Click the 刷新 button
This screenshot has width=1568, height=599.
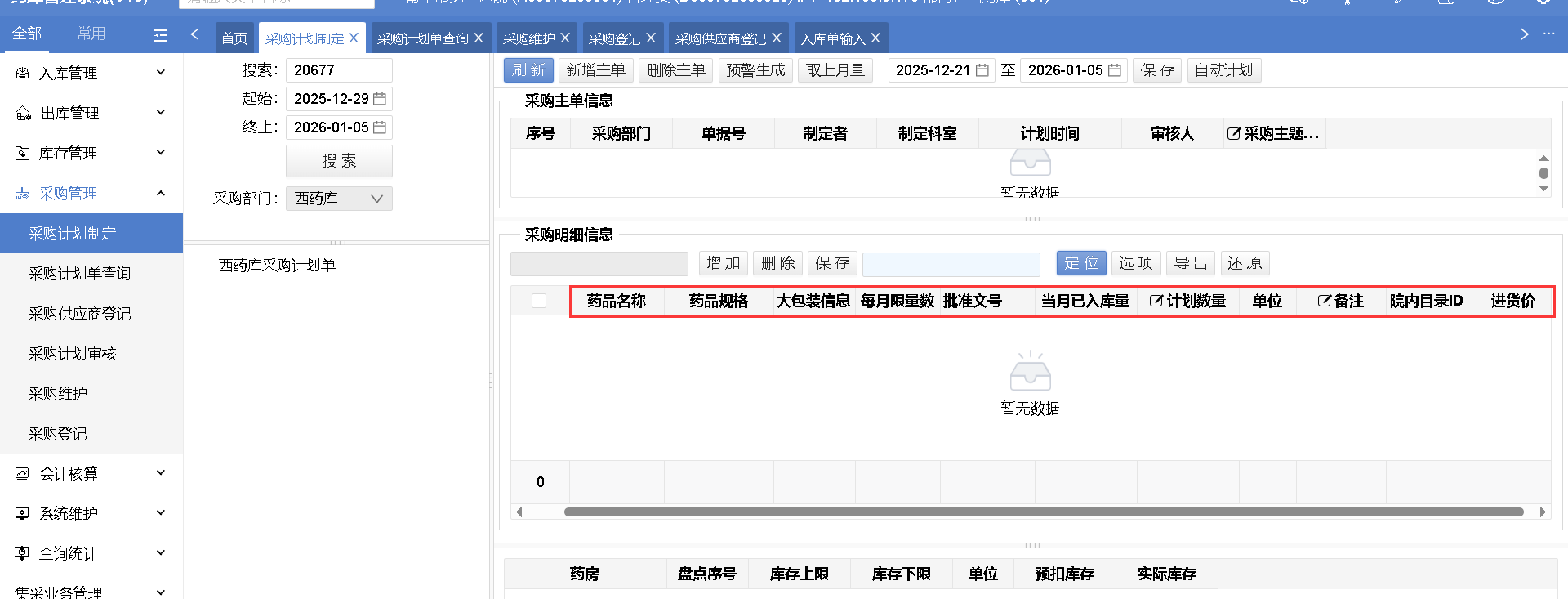pos(528,70)
